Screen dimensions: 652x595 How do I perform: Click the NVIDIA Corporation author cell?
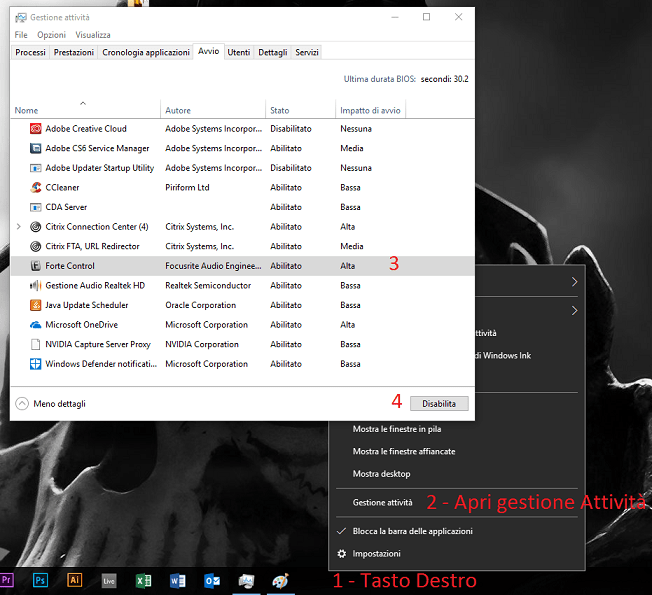[202, 344]
